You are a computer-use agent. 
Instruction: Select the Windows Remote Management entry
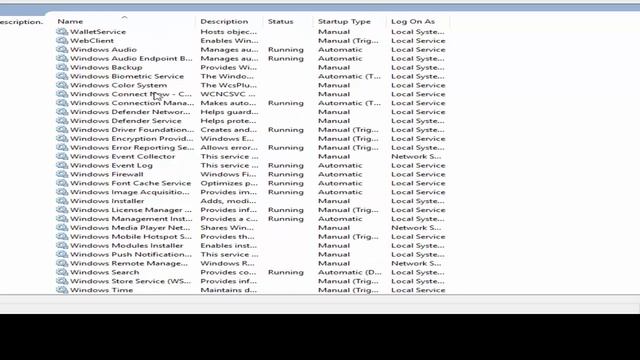pyautogui.click(x=129, y=263)
